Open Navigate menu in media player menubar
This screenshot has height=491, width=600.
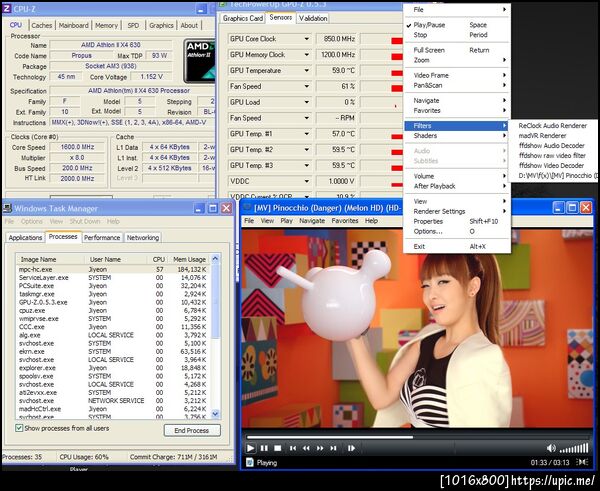[x=312, y=220]
